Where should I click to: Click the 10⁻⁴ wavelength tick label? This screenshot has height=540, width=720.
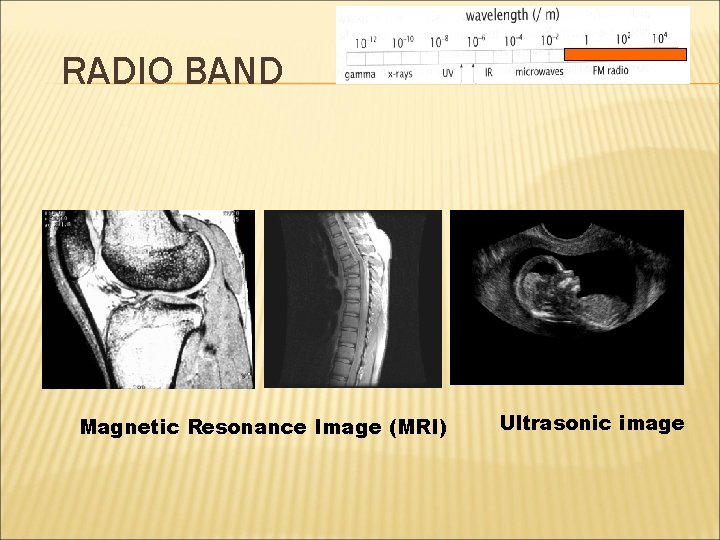coord(513,41)
